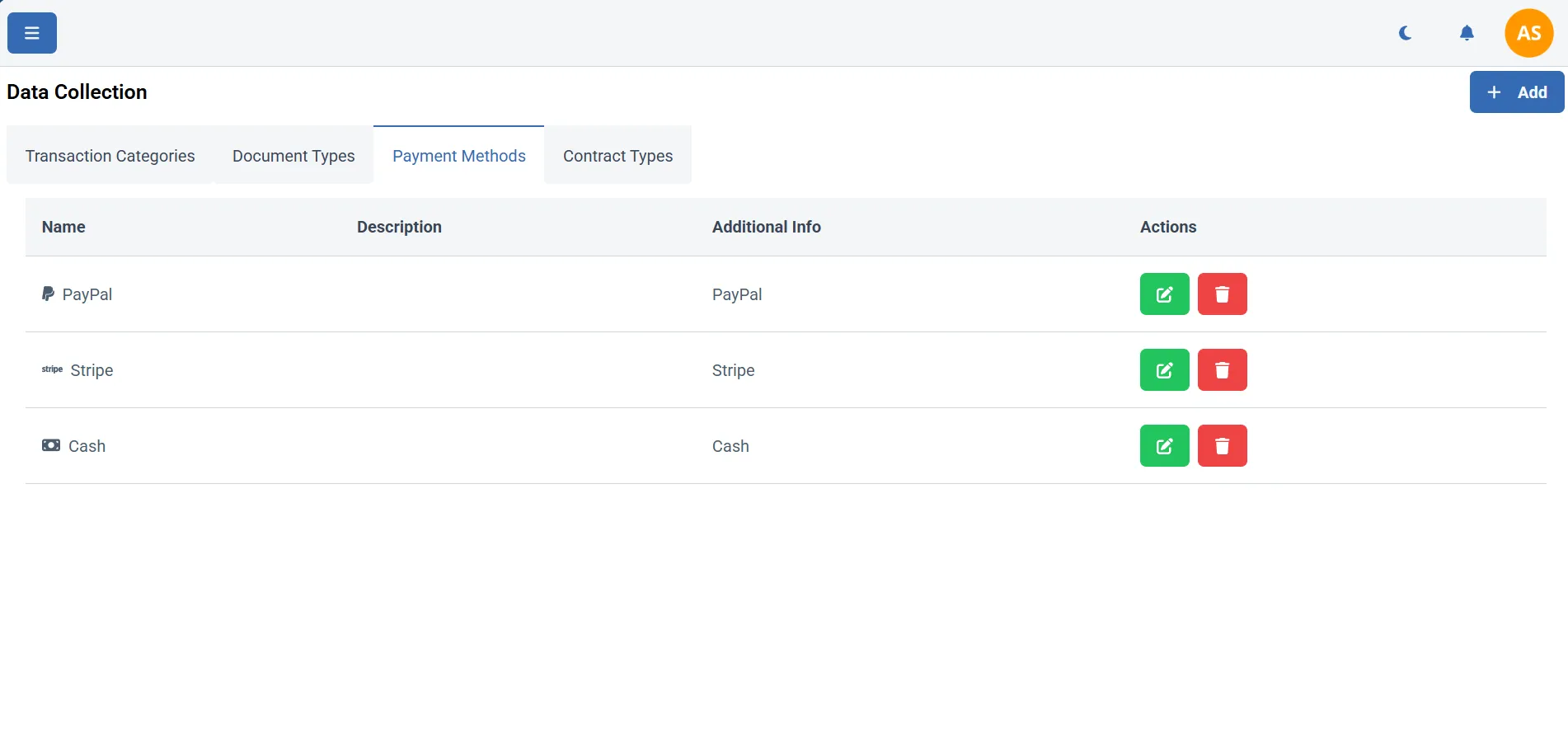Click the Cash money icon

[x=50, y=445]
